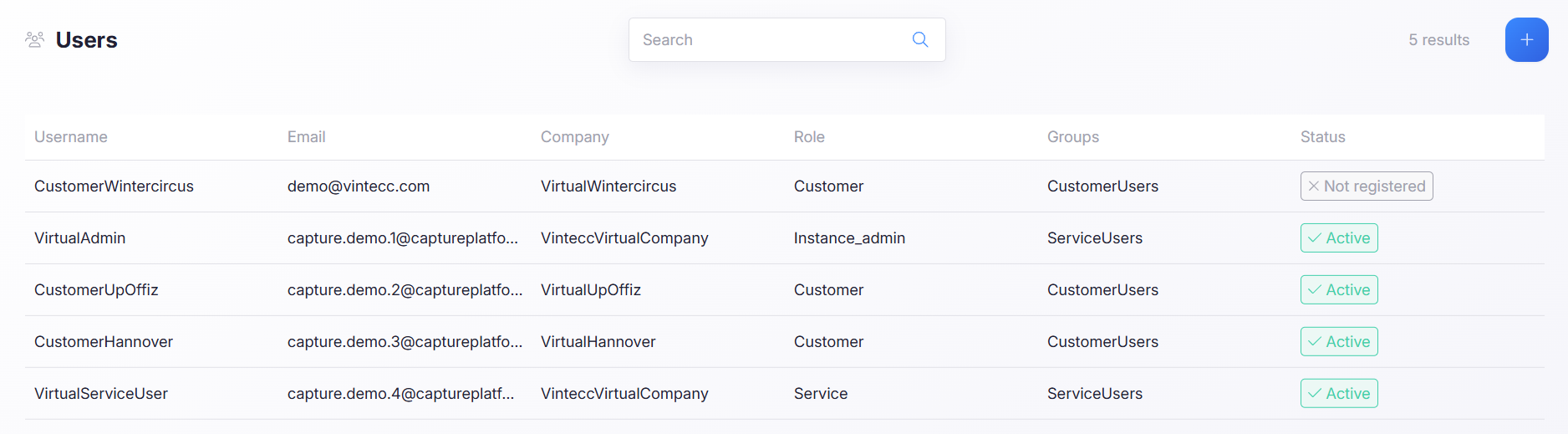
Task: Click the Active badge for VirtualAdmin
Action: pos(1339,238)
